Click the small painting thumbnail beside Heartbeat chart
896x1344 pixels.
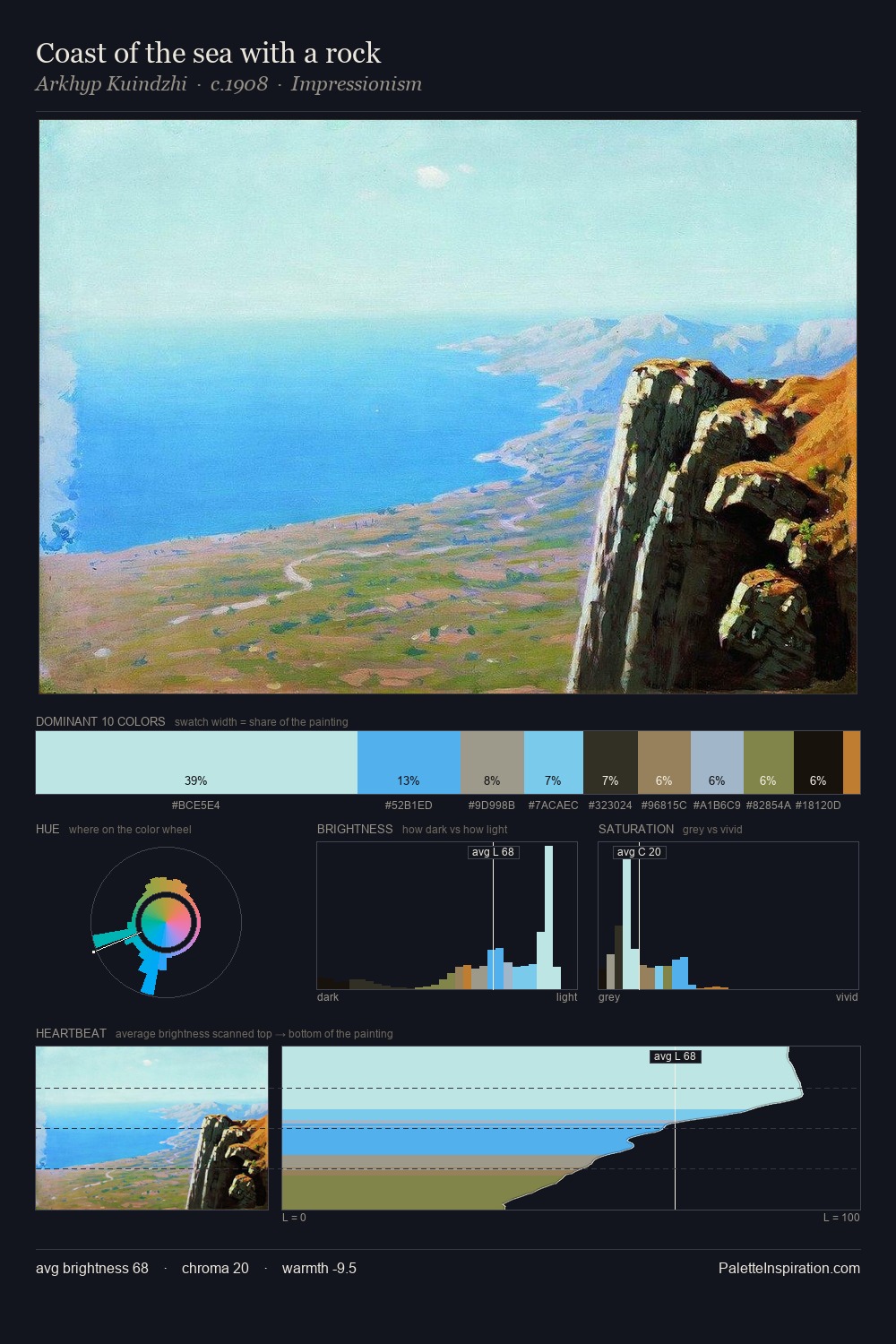pos(151,1128)
